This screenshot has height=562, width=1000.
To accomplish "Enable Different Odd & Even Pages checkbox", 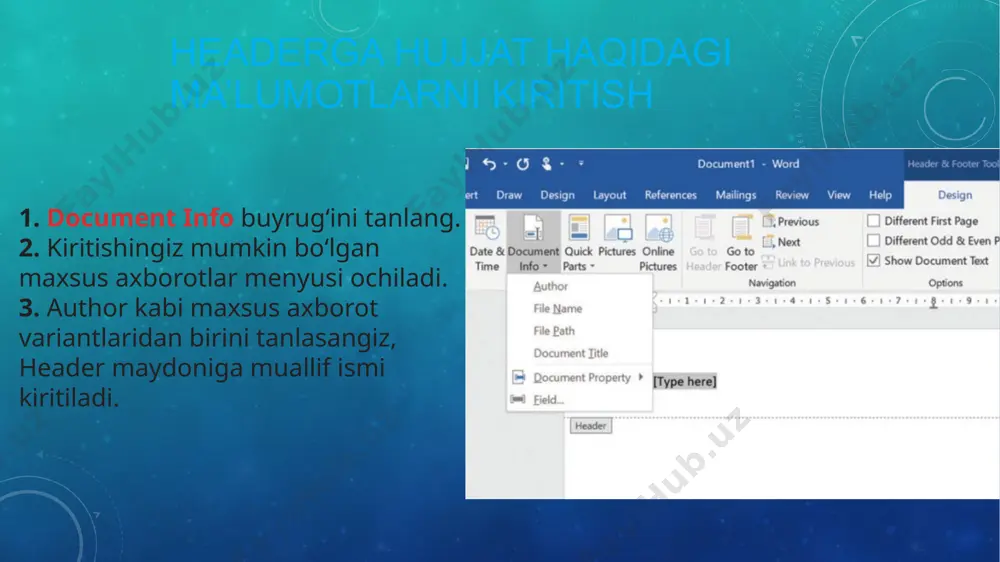I will pyautogui.click(x=874, y=240).
